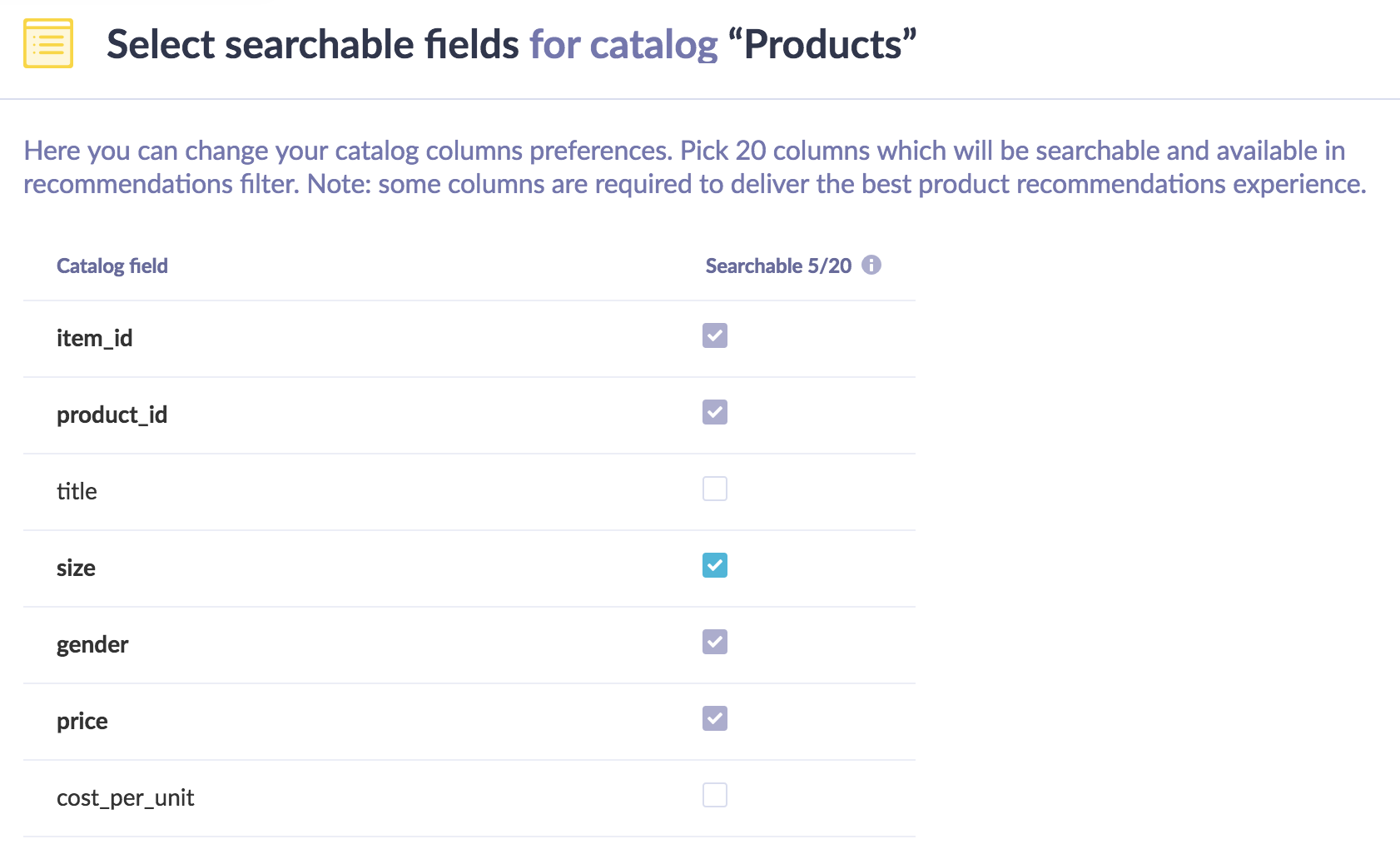Check the cost_per_unit searchable checkbox
The width and height of the screenshot is (1400, 859).
[714, 795]
